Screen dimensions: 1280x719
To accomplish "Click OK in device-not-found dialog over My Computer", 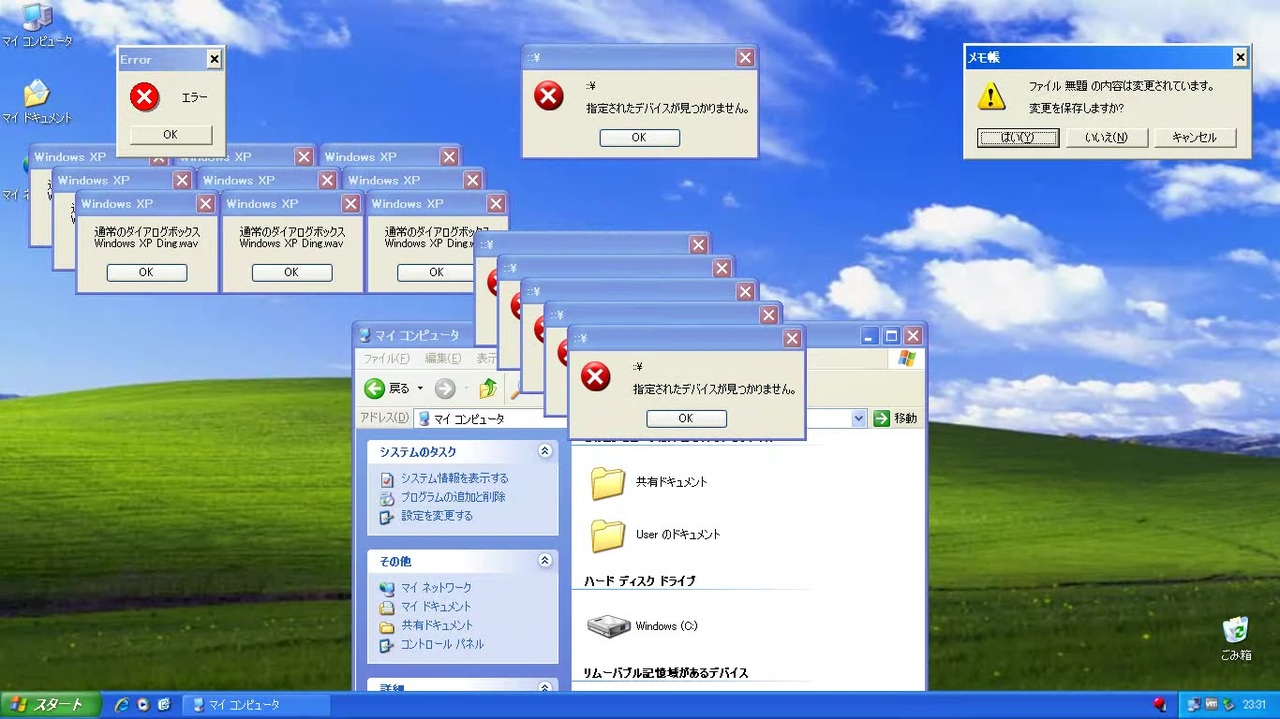I will point(686,419).
